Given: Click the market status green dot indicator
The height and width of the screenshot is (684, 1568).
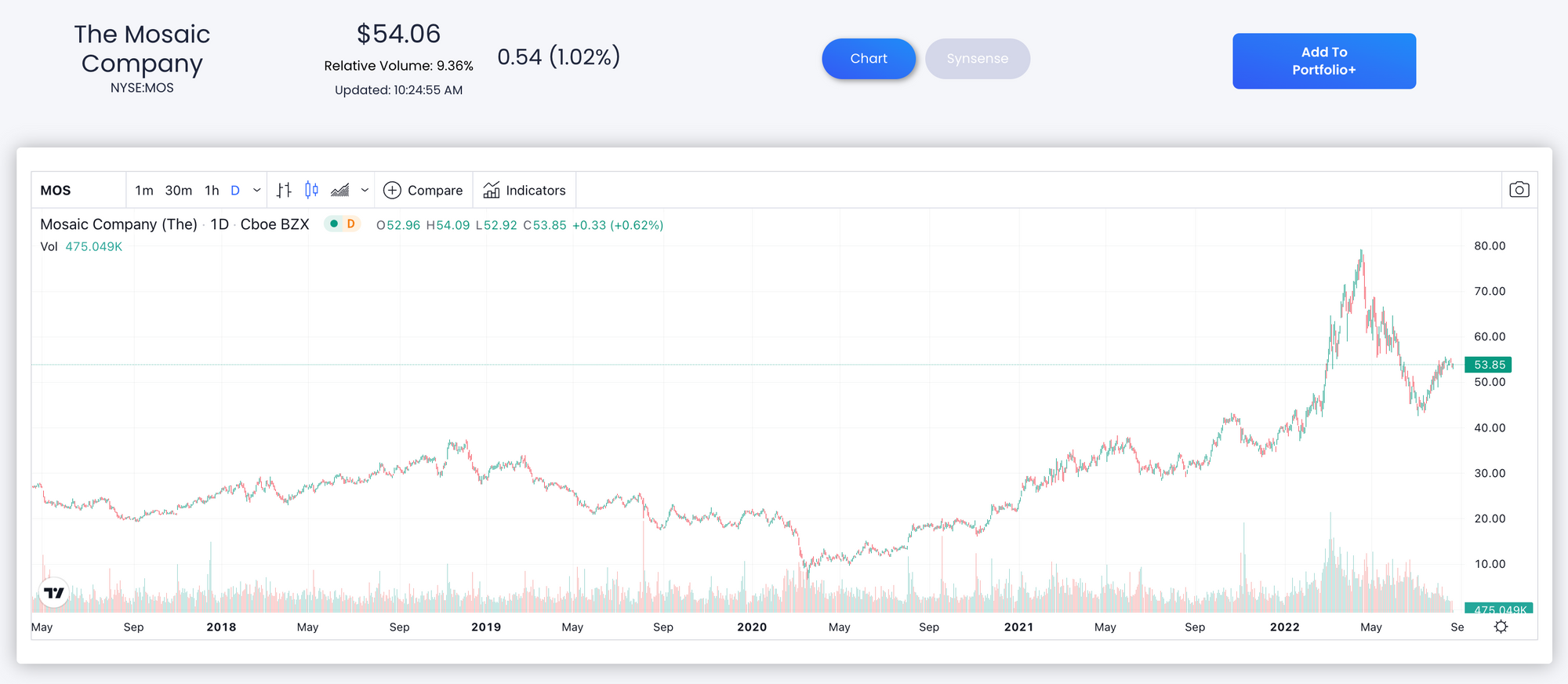Looking at the screenshot, I should click(334, 224).
